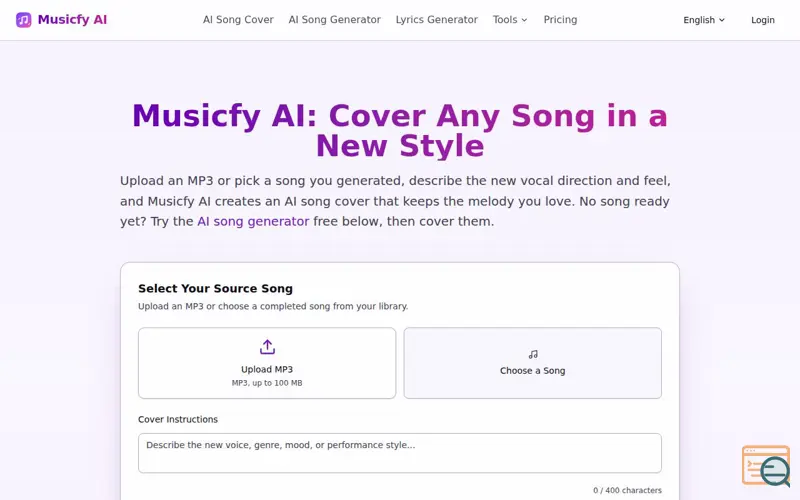Click the '0 / 400 characters' counter
The image size is (800, 500).
coord(627,490)
